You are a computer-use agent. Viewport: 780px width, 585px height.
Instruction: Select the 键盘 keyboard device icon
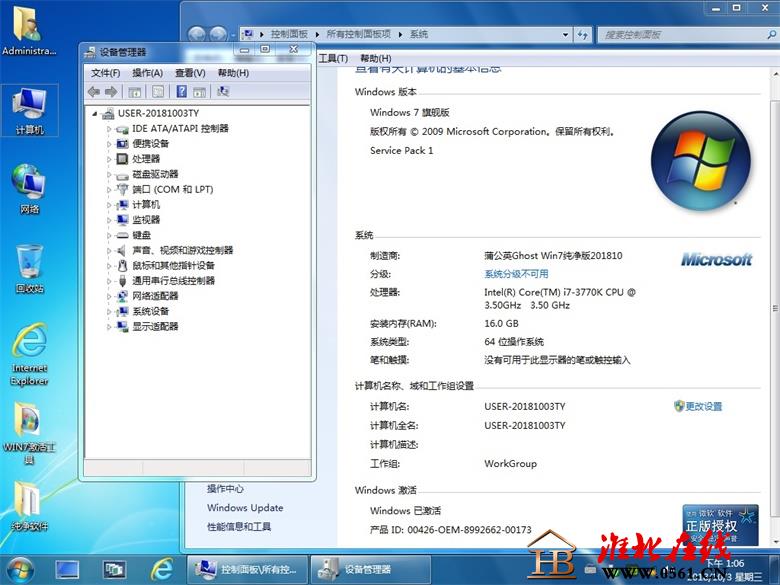point(122,235)
